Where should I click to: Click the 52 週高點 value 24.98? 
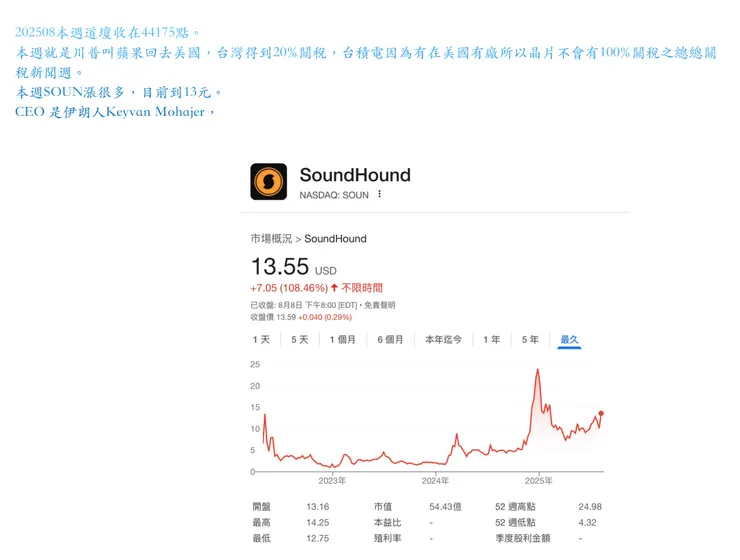pyautogui.click(x=590, y=507)
